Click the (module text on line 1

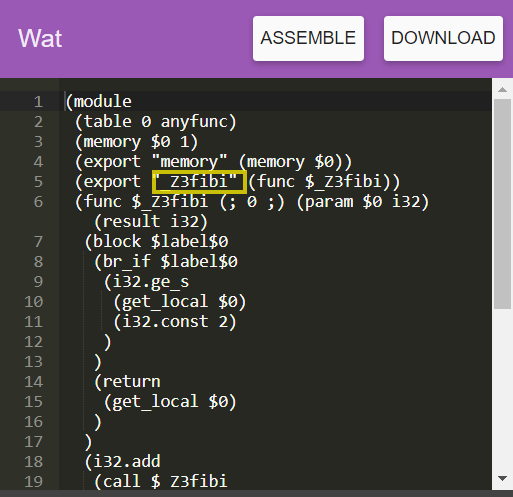pyautogui.click(x=99, y=102)
